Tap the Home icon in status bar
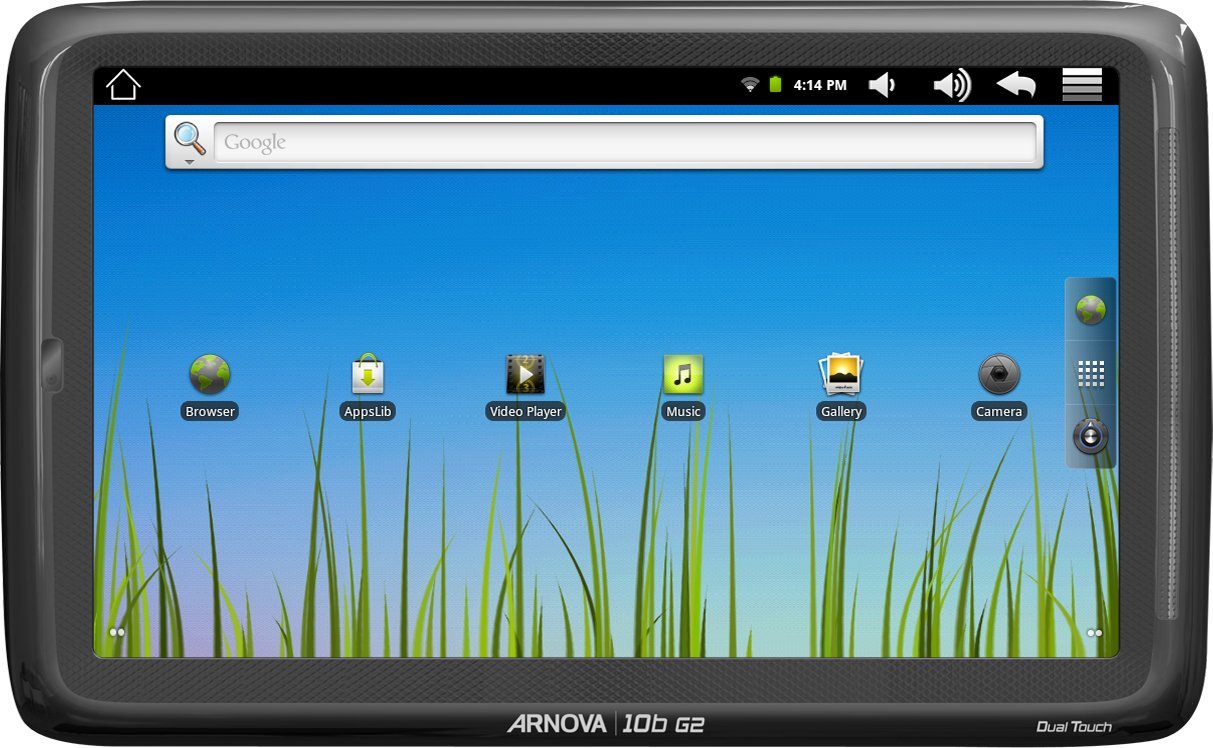This screenshot has height=748, width=1213. [x=123, y=85]
